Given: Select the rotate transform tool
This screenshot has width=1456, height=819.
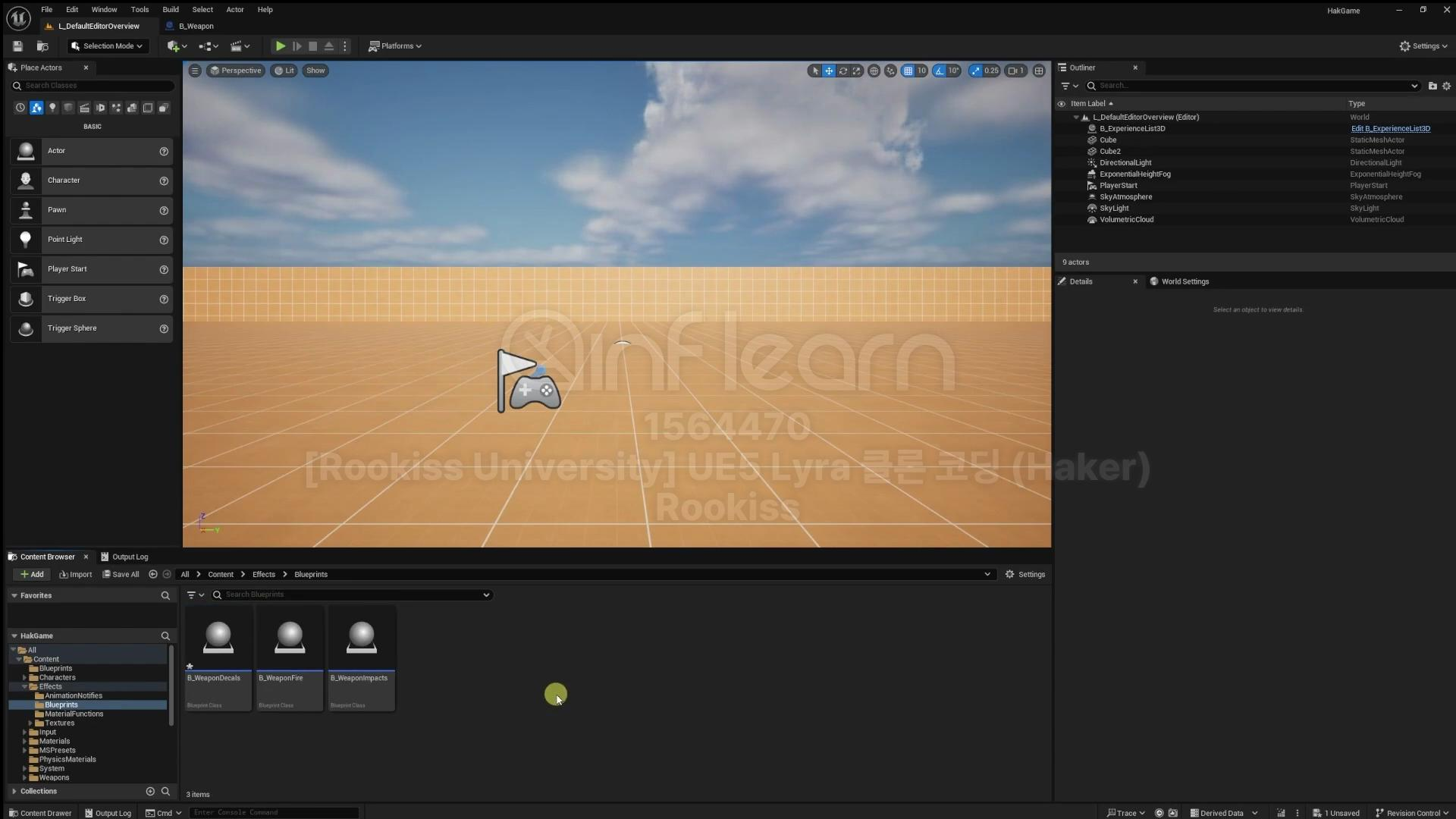Looking at the screenshot, I should pos(843,71).
